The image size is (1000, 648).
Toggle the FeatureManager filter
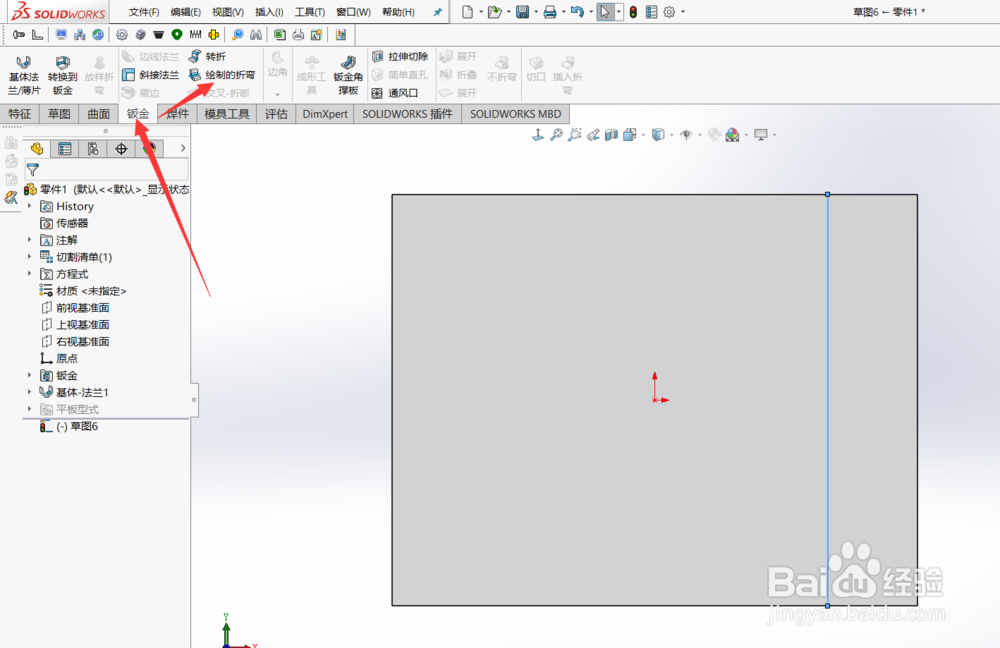33,169
